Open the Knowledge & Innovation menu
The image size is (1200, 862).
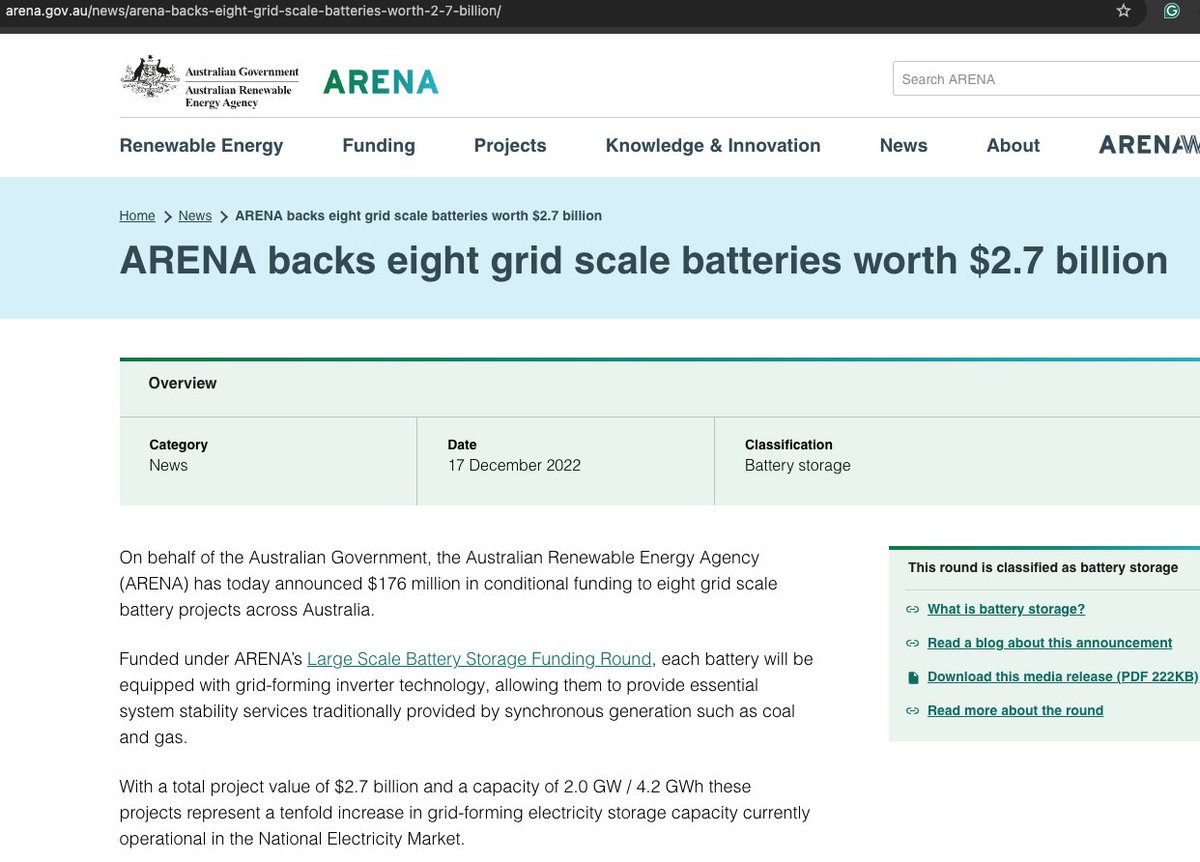713,145
